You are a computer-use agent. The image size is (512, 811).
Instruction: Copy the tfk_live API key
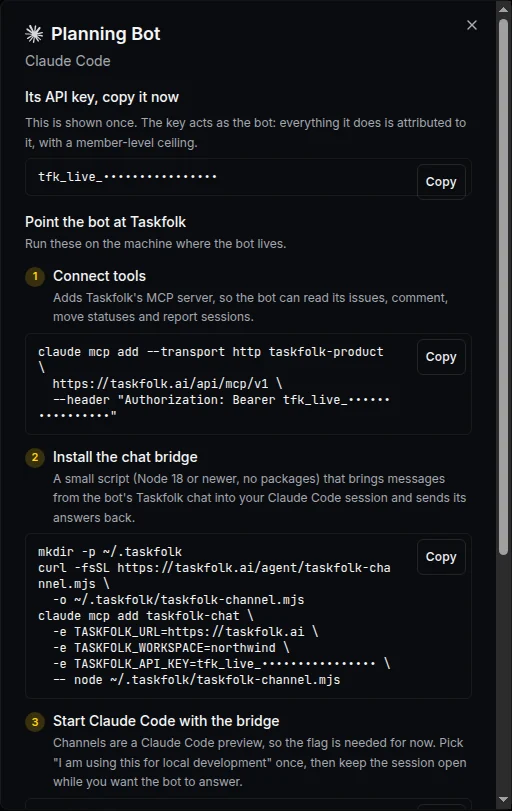[441, 182]
